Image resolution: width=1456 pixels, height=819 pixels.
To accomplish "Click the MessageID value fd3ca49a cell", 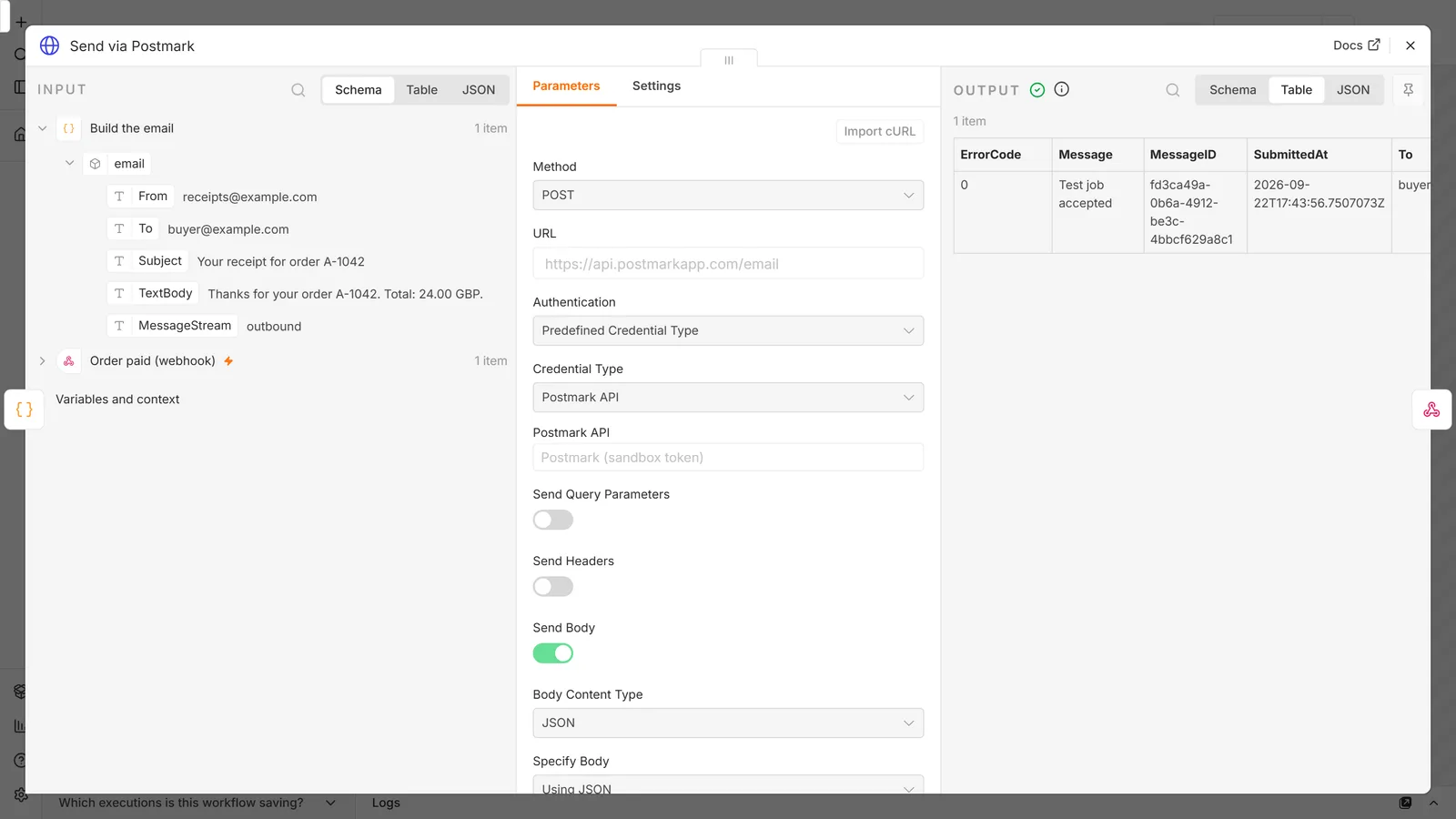I will (1195, 212).
